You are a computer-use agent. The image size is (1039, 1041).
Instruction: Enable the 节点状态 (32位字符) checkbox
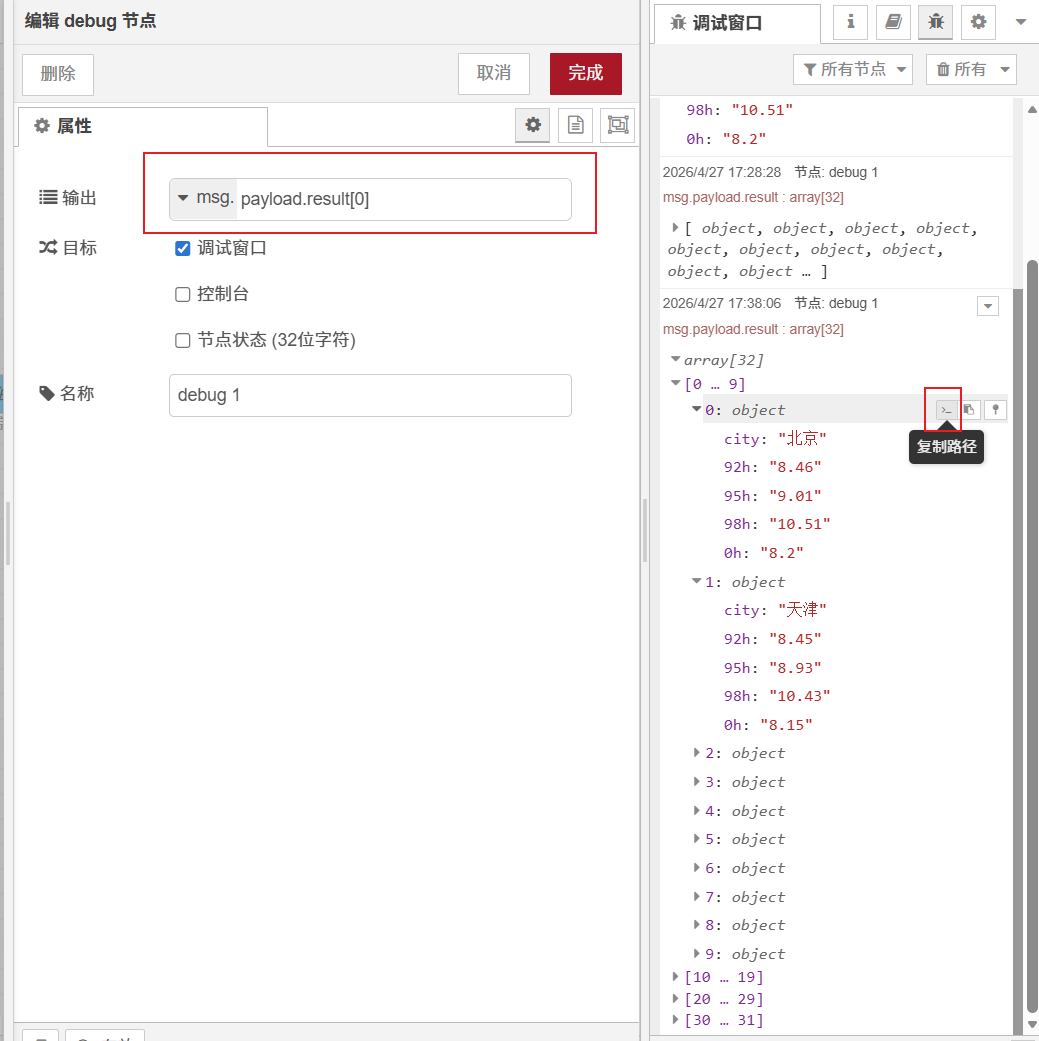tap(183, 341)
